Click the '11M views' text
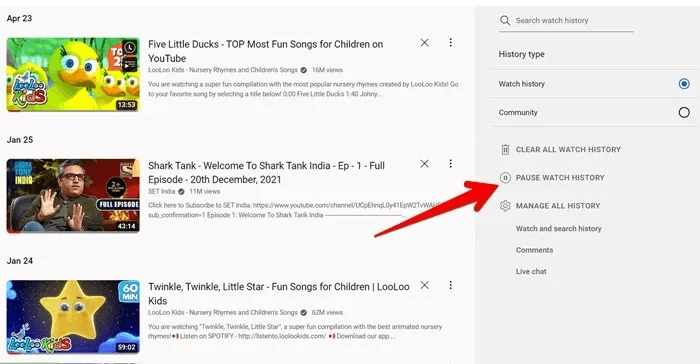 [x=204, y=191]
